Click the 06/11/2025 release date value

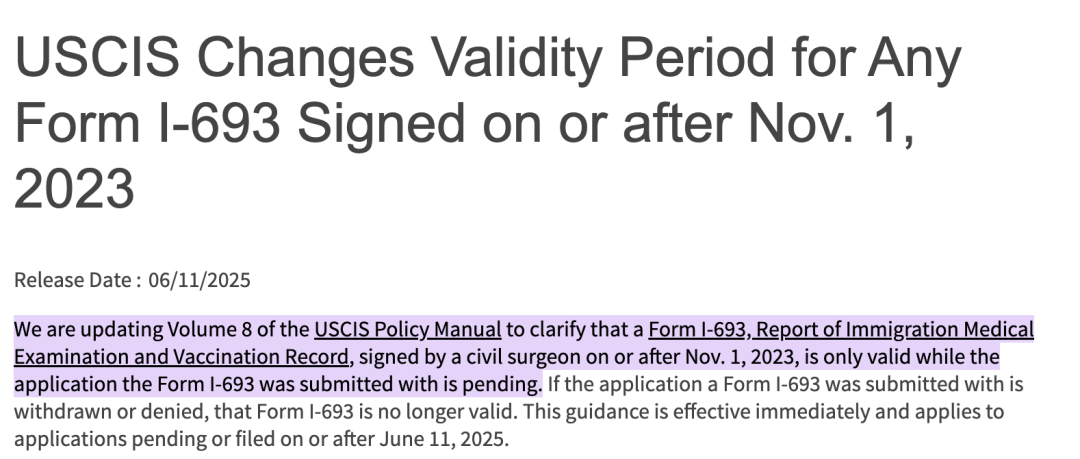click(x=200, y=280)
